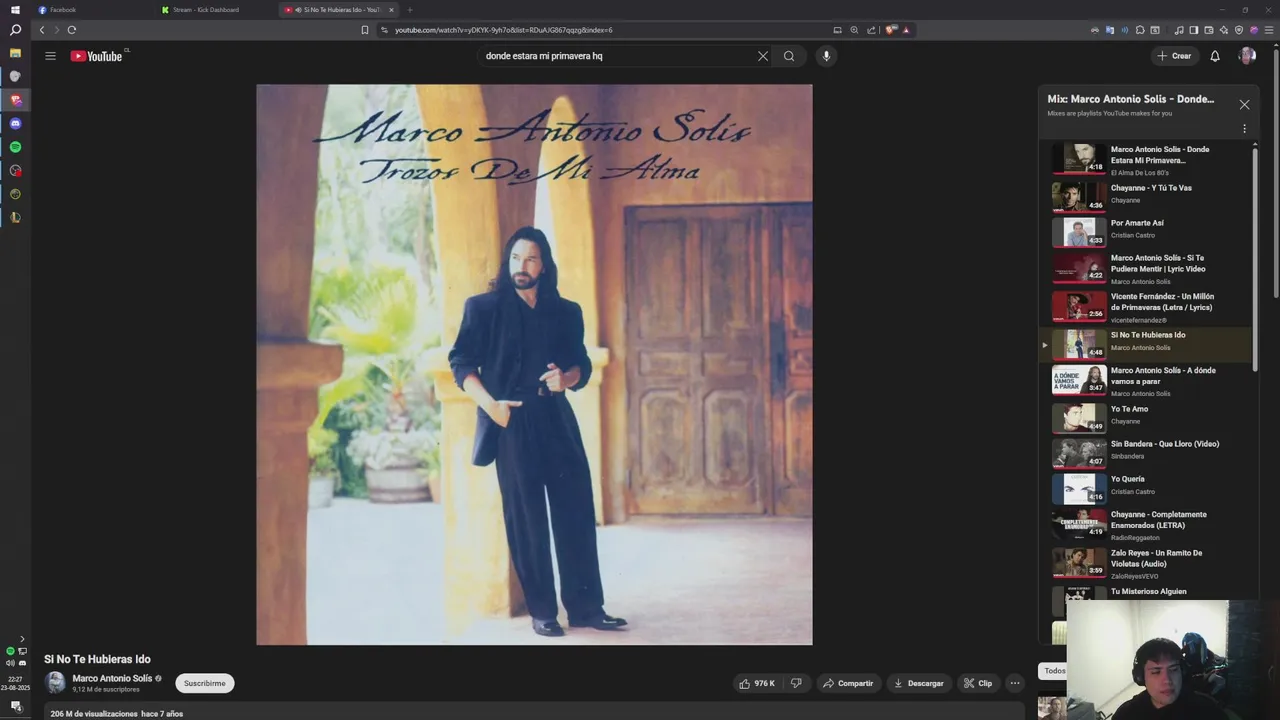
Task: Open the YouTube account avatar menu
Action: (x=1247, y=56)
